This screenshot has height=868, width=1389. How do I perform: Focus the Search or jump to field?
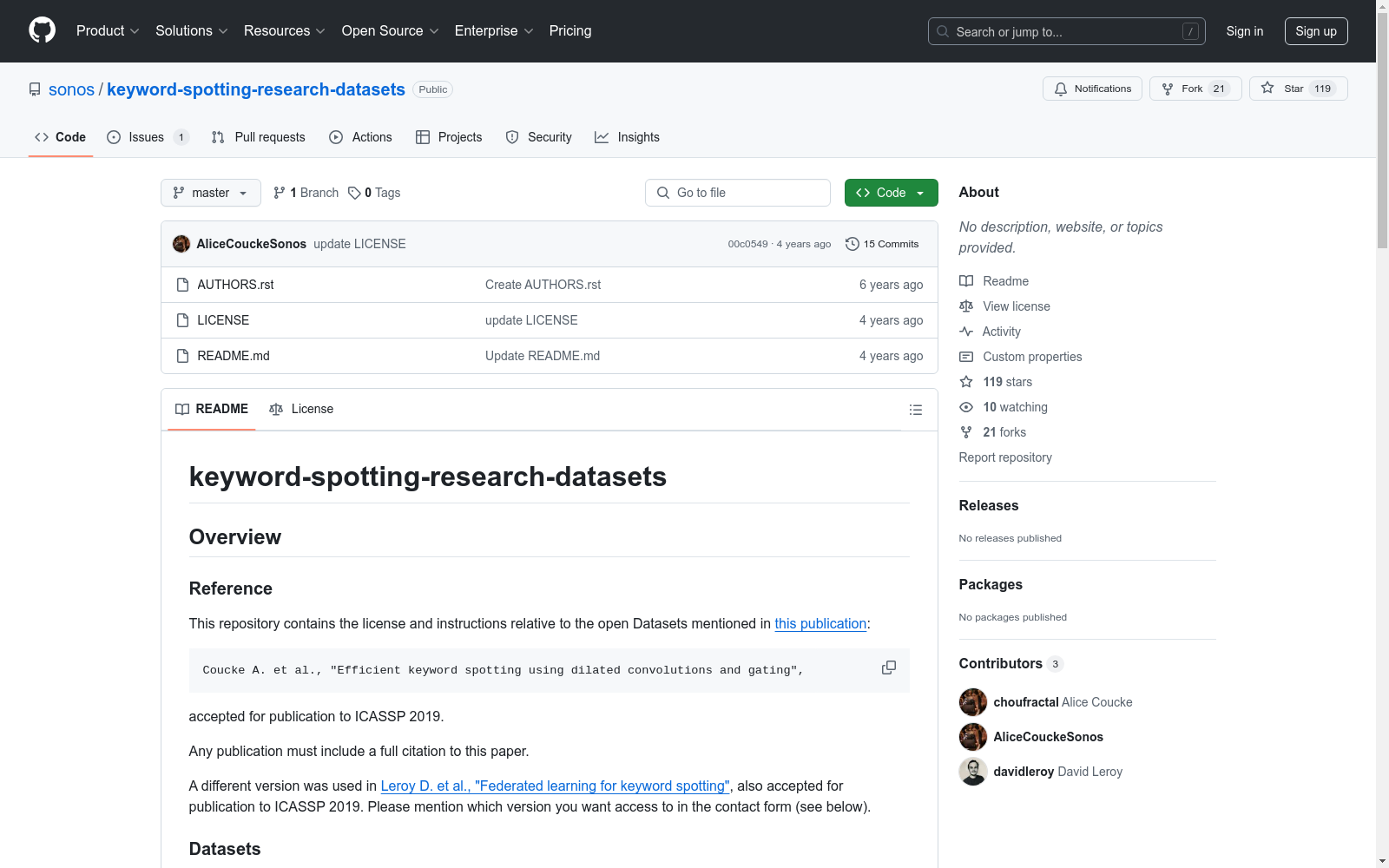click(x=1067, y=31)
